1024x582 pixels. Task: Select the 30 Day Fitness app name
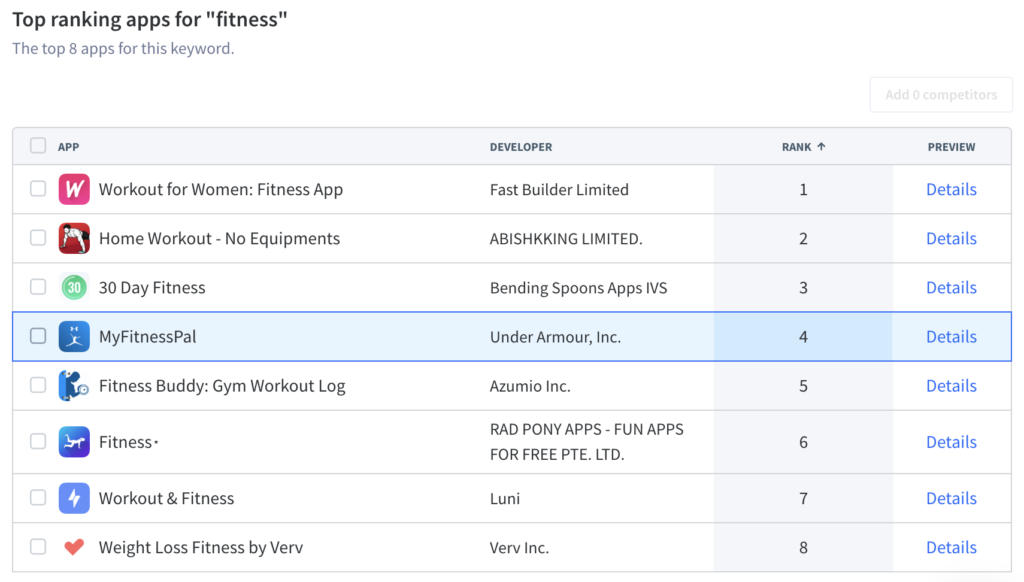(x=152, y=287)
